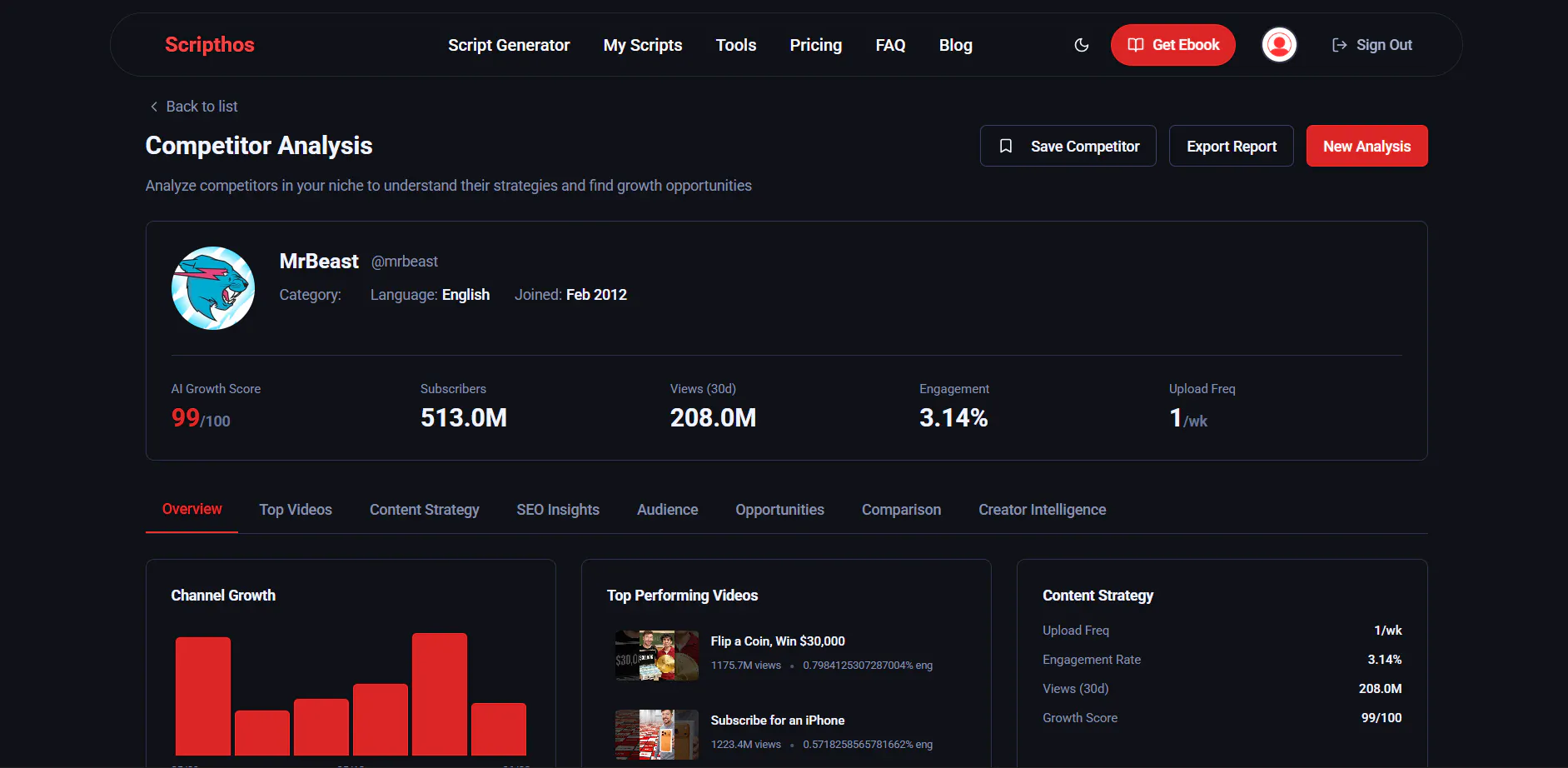Image resolution: width=1568 pixels, height=768 pixels.
Task: Click the Top Performing Videos heading
Action: (683, 596)
